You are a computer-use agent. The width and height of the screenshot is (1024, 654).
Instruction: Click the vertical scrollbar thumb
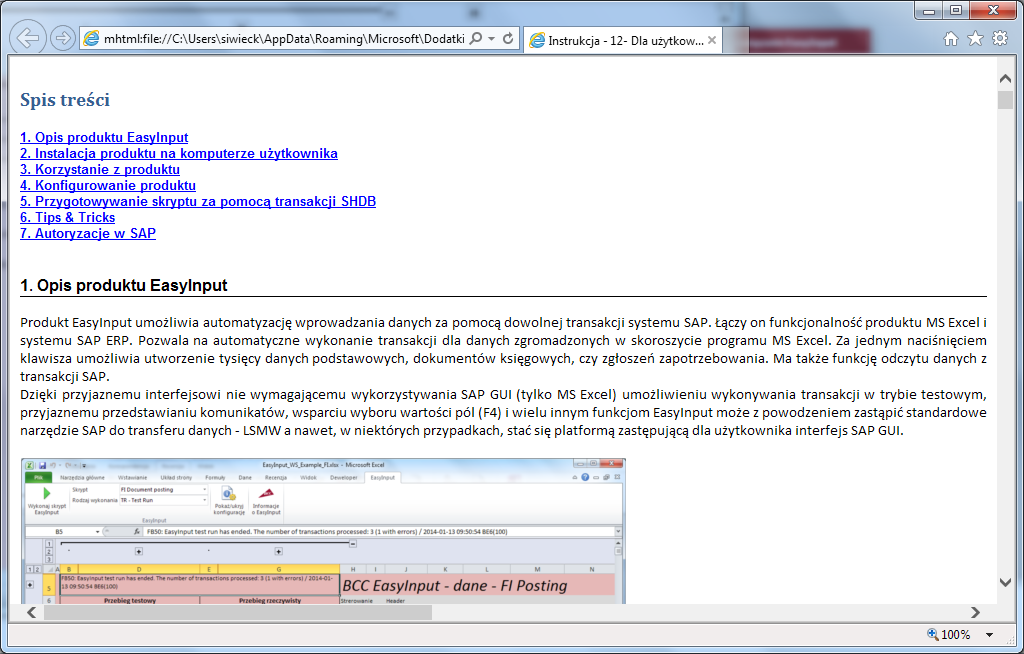pyautogui.click(x=1005, y=100)
